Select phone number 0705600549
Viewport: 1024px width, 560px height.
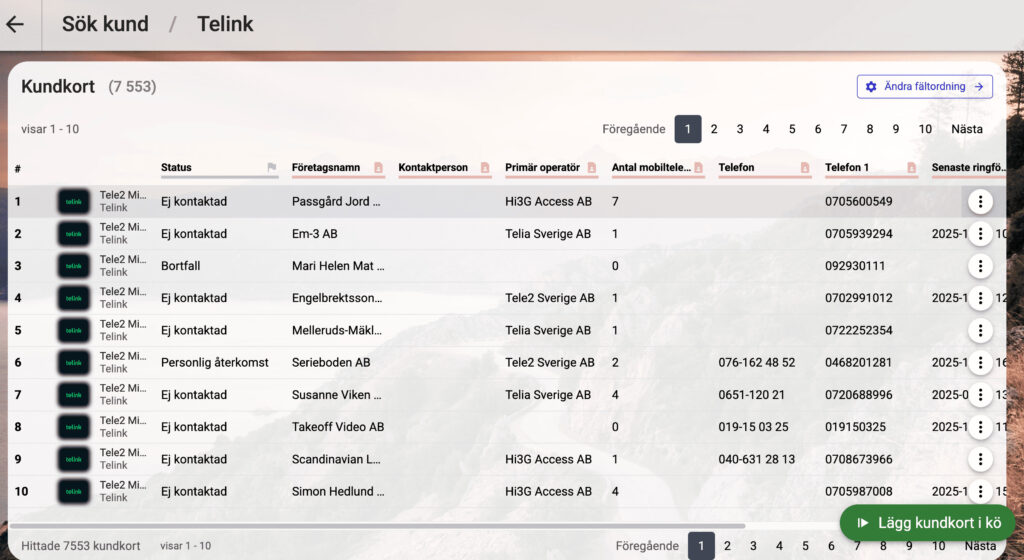859,202
